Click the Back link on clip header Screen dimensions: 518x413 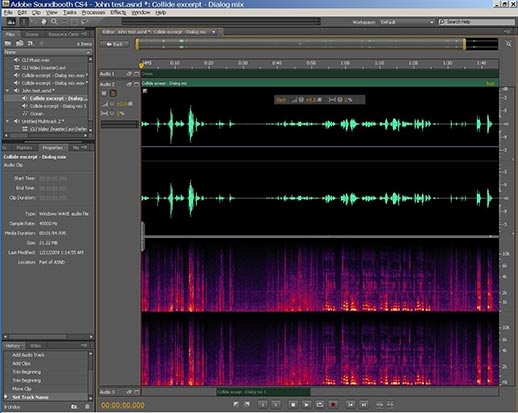click(490, 84)
